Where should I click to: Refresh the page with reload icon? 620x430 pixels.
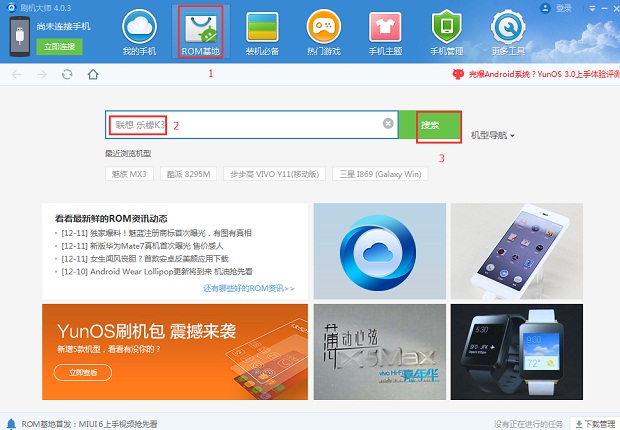[67, 74]
